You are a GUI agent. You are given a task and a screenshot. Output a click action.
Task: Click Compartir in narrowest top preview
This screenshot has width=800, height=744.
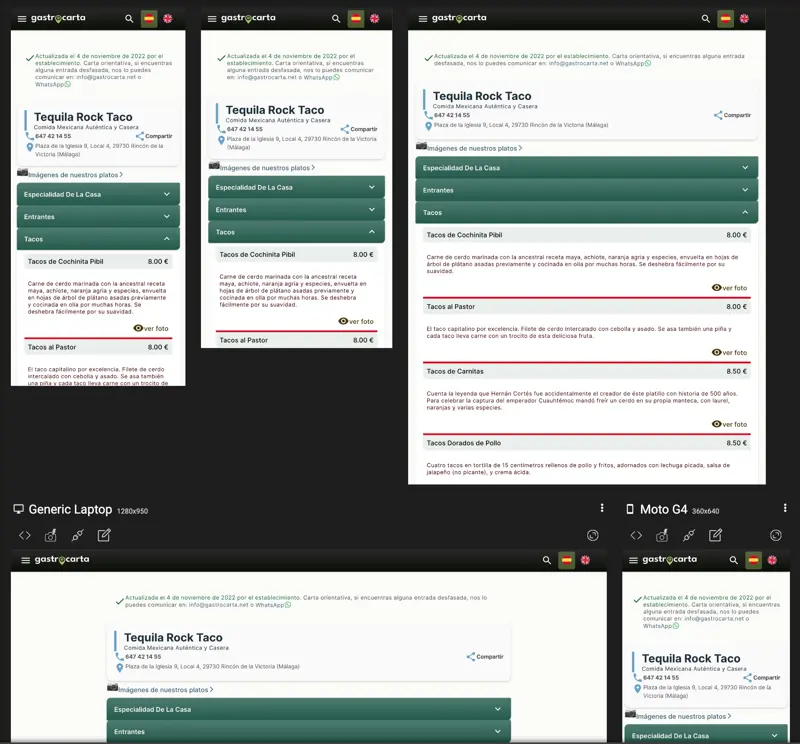154,136
